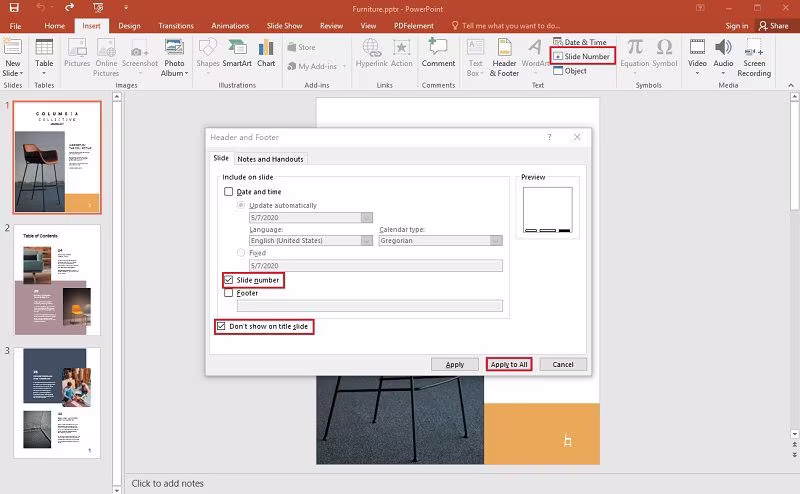800x494 pixels.
Task: Click the New Slide icon
Action: [13, 47]
